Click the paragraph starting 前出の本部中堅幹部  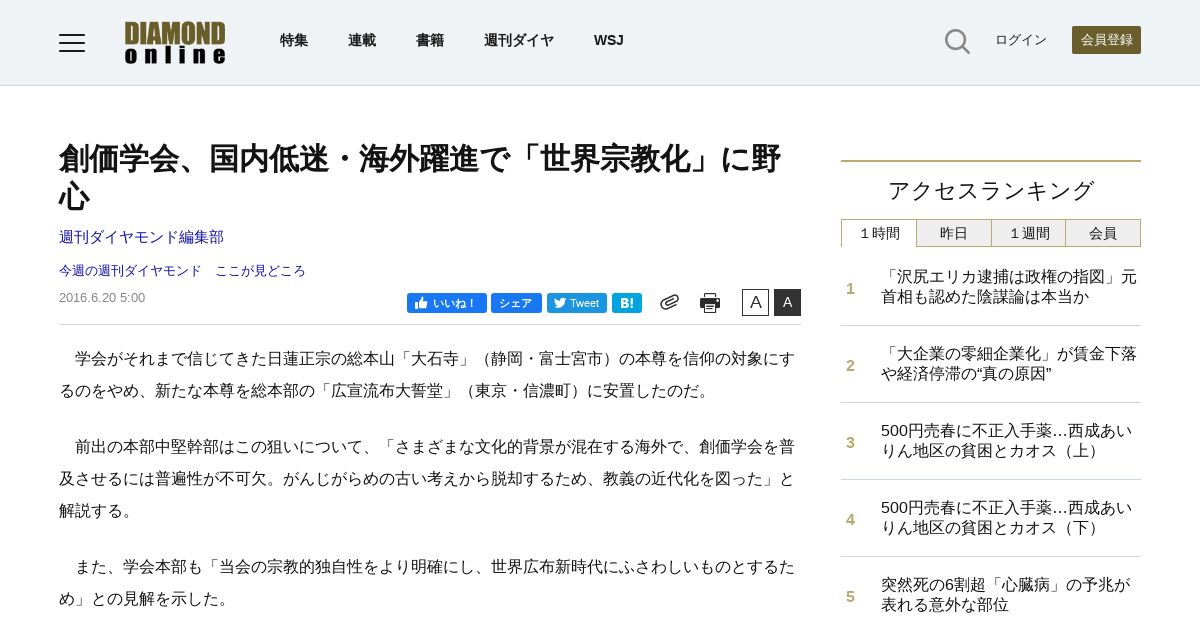pyautogui.click(x=427, y=479)
